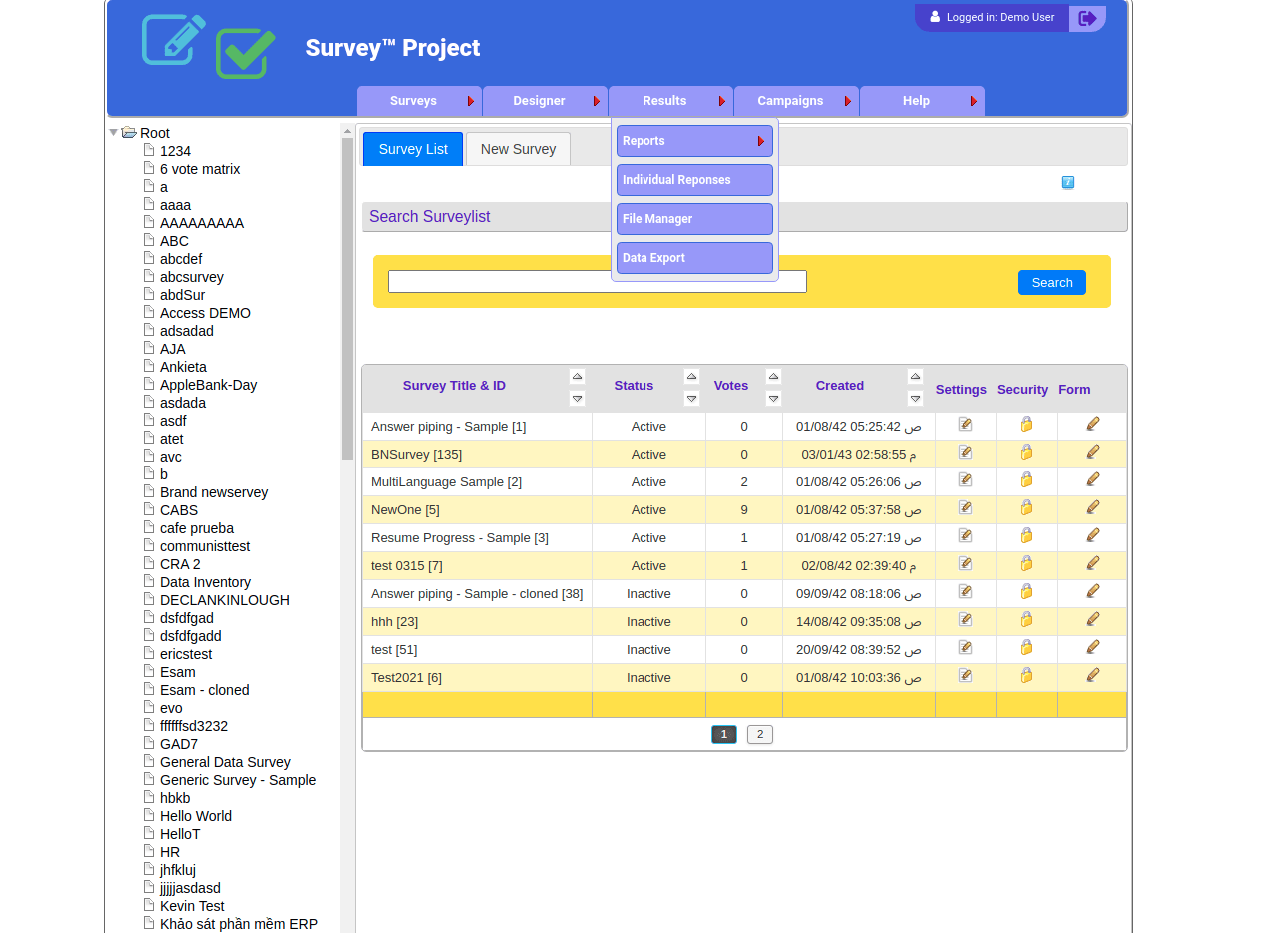Switch to the New Survey tab
This screenshot has height=933, width=1288.
coord(518,149)
